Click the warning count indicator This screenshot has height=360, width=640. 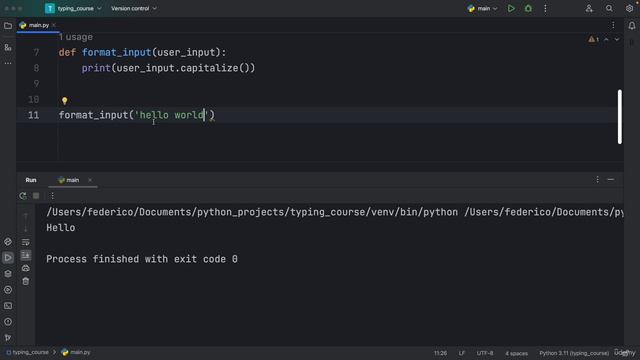point(593,40)
